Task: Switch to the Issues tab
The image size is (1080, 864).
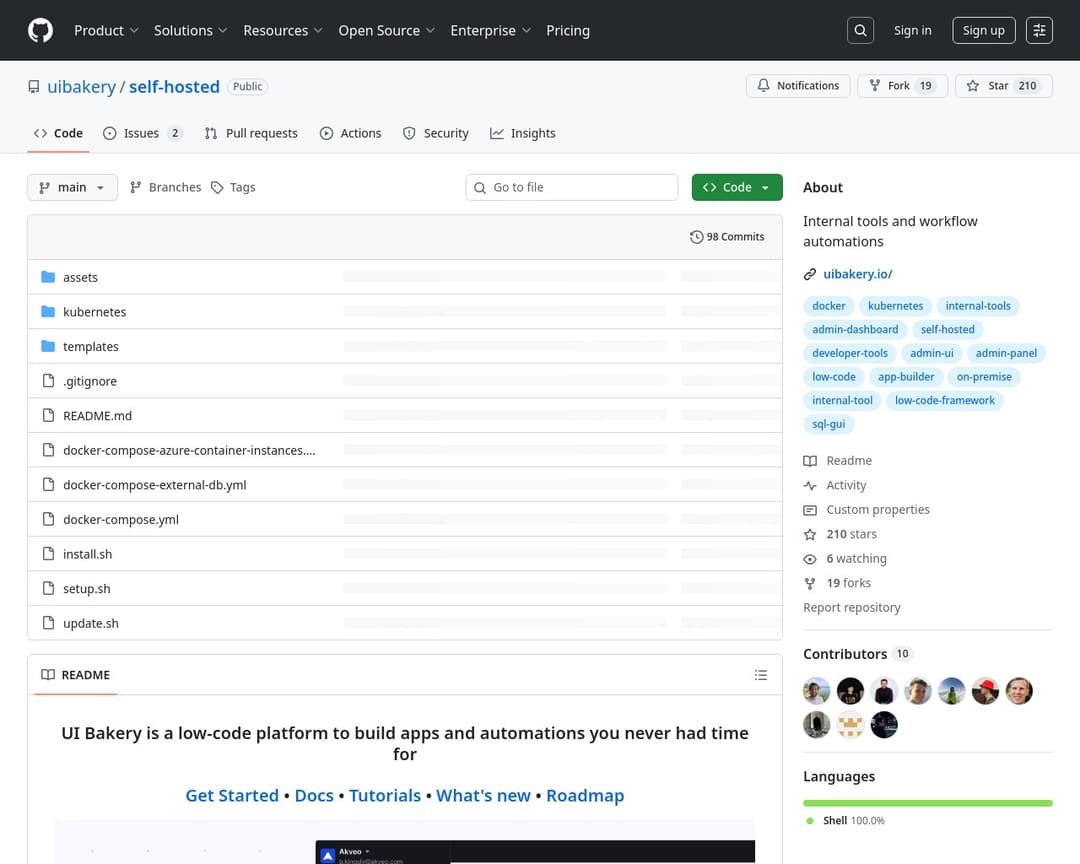Action: coord(142,133)
